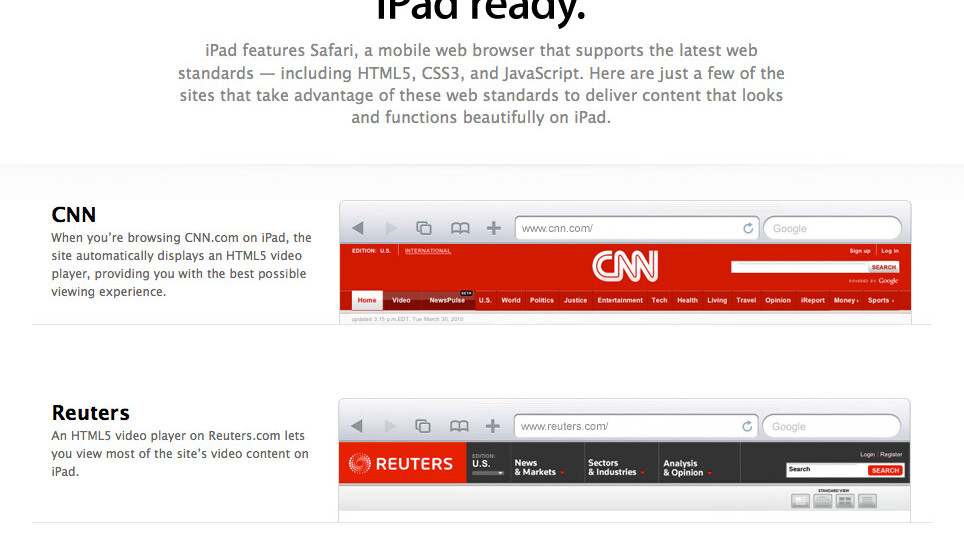The height and width of the screenshot is (542, 964).
Task: Click the CNN red SEARCH button
Action: [883, 267]
